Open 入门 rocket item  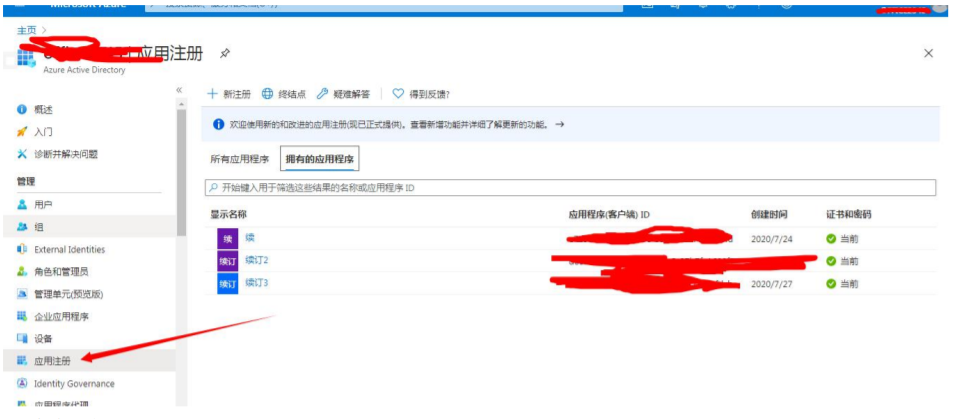[43, 131]
